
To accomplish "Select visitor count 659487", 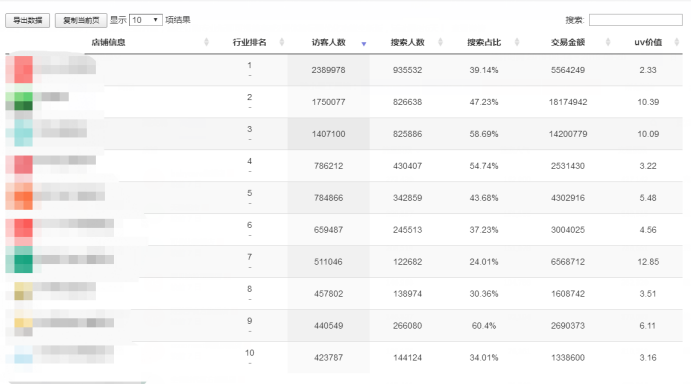I will pos(328,230).
